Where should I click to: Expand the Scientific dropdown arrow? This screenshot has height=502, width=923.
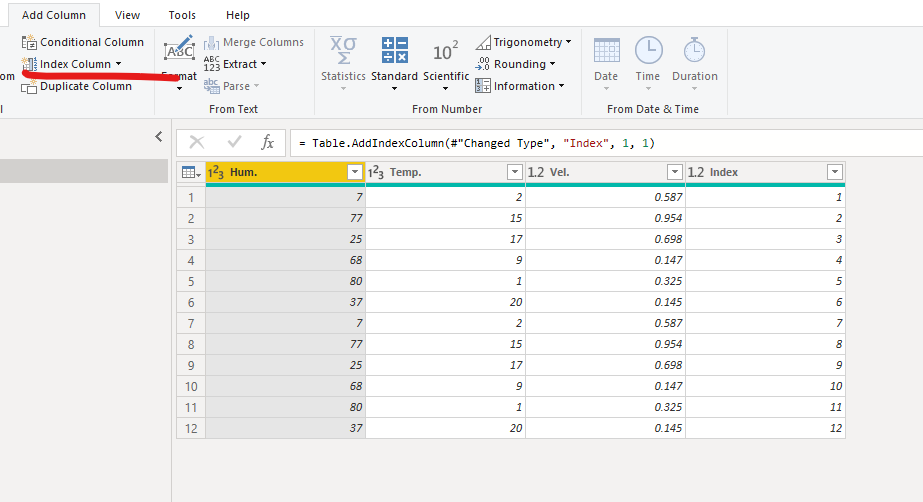tap(446, 89)
